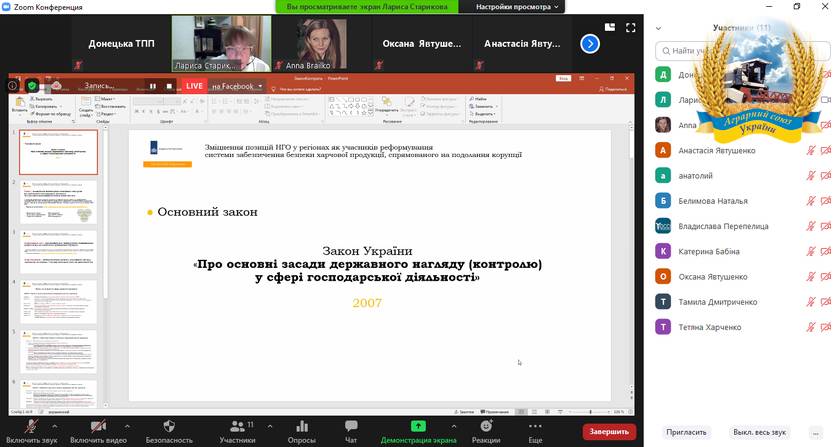This screenshot has width=840, height=447.
Task: Click camera-off icon for Тамила Дмитриченко
Action: (826, 302)
